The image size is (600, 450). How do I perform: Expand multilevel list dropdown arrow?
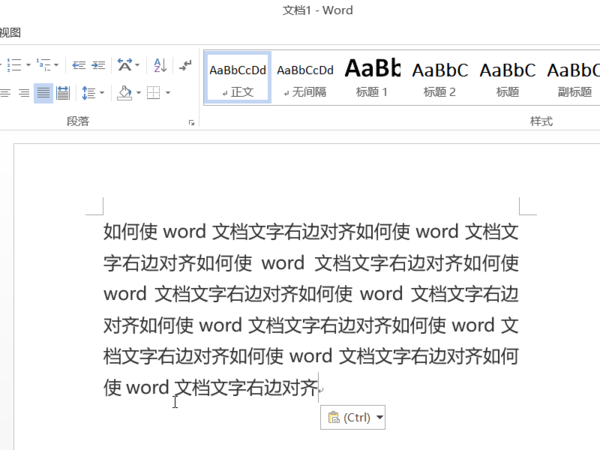tap(56, 65)
